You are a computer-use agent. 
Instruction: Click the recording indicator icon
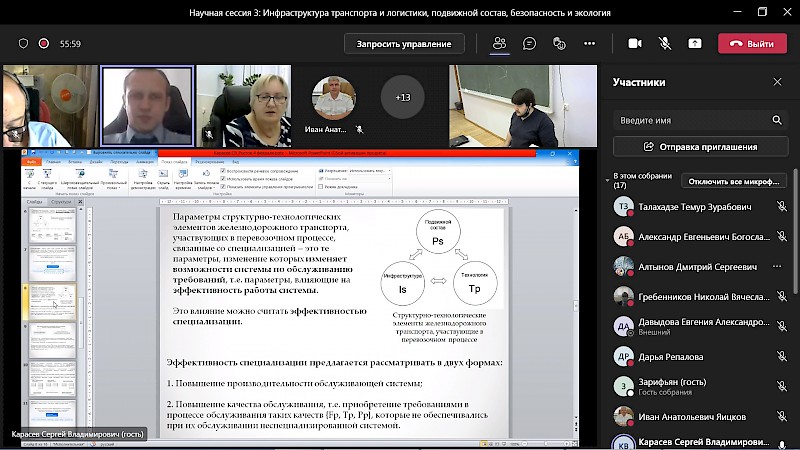[44, 44]
